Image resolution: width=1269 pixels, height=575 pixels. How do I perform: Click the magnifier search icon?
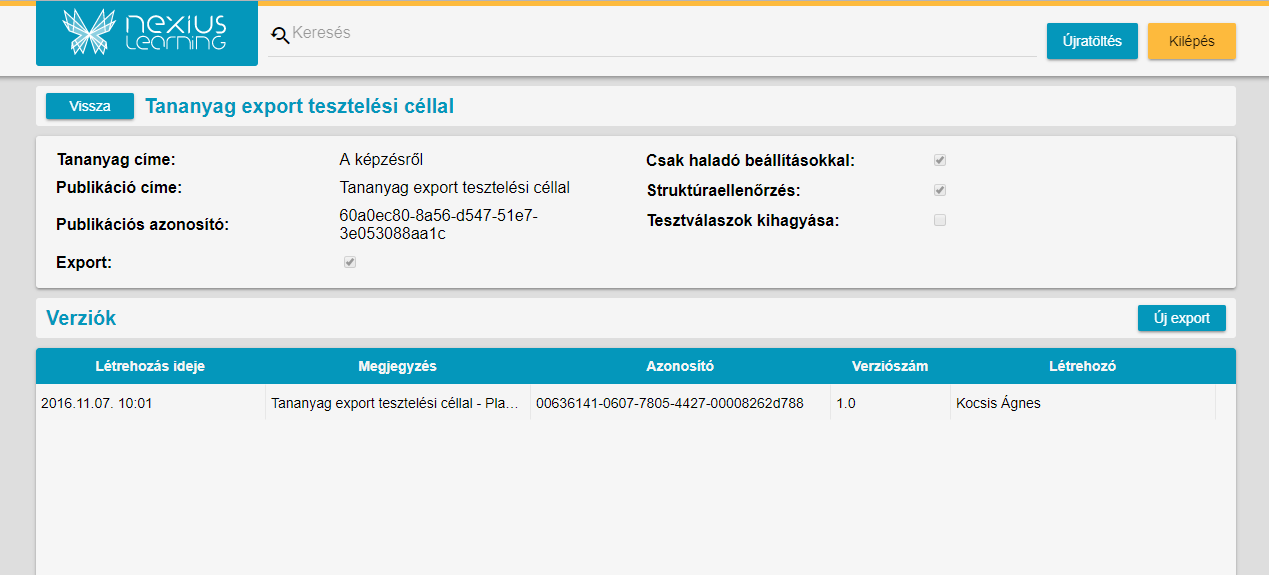(280, 35)
